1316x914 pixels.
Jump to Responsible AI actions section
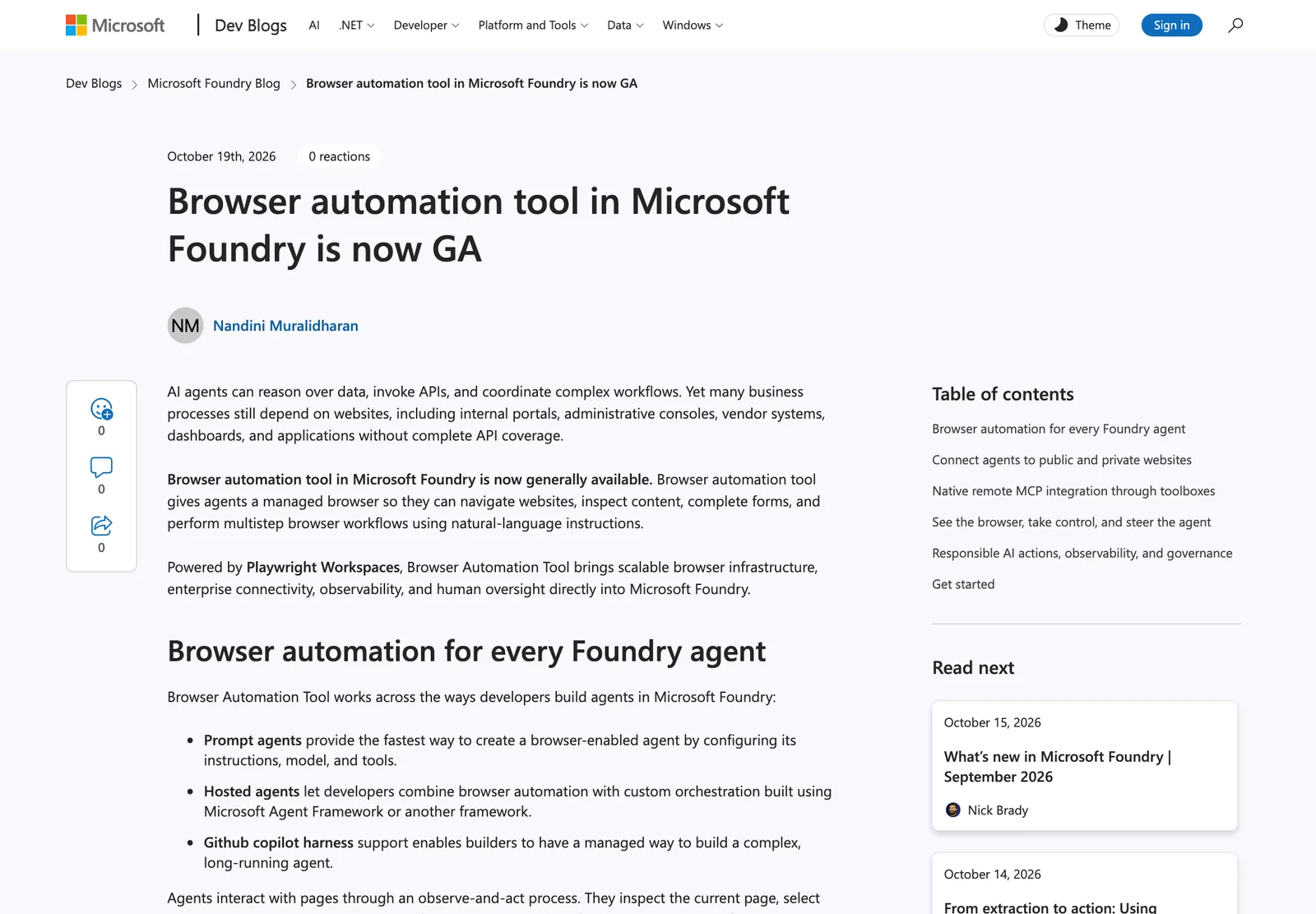click(x=1082, y=554)
